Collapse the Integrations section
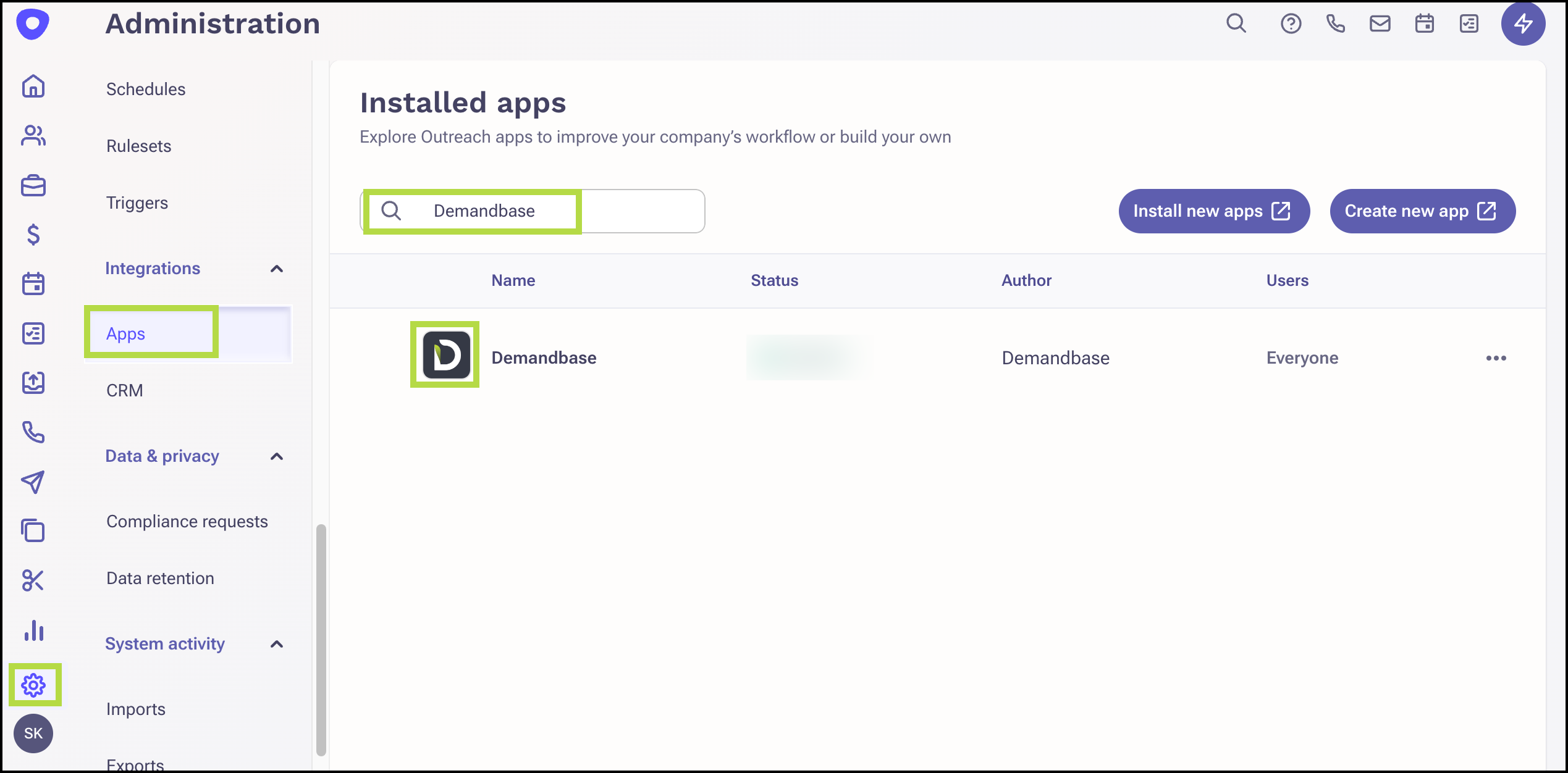 (x=277, y=269)
